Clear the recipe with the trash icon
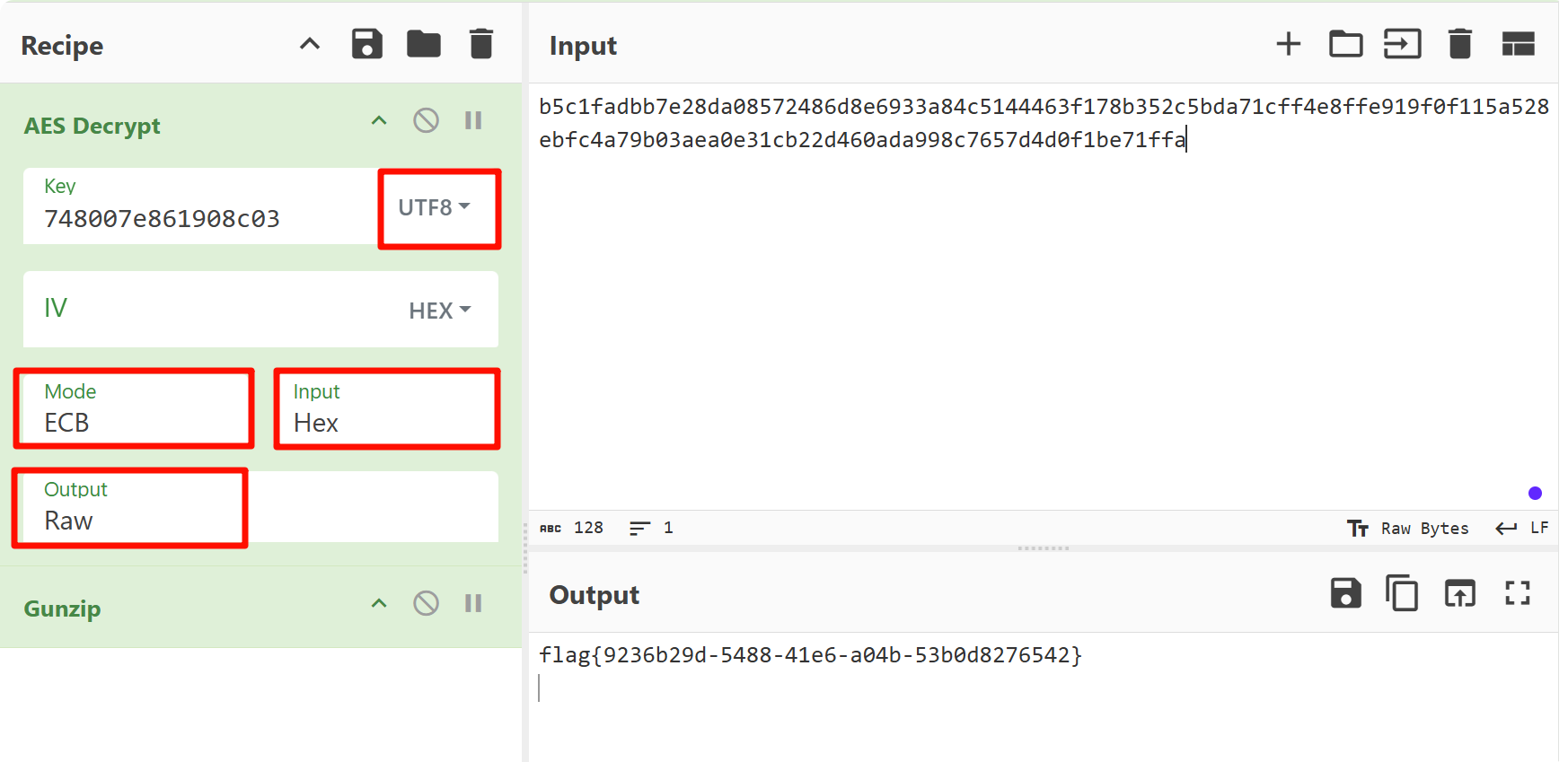1568x762 pixels. (x=481, y=44)
